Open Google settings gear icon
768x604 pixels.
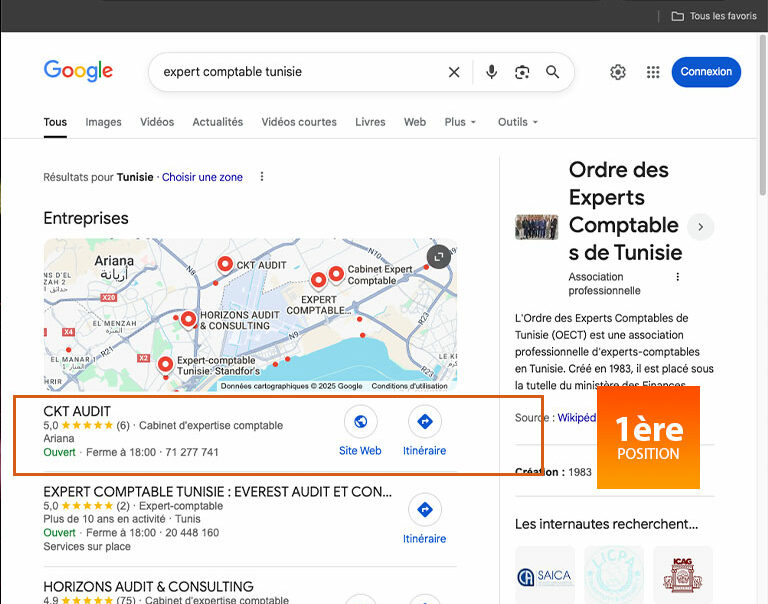click(618, 72)
